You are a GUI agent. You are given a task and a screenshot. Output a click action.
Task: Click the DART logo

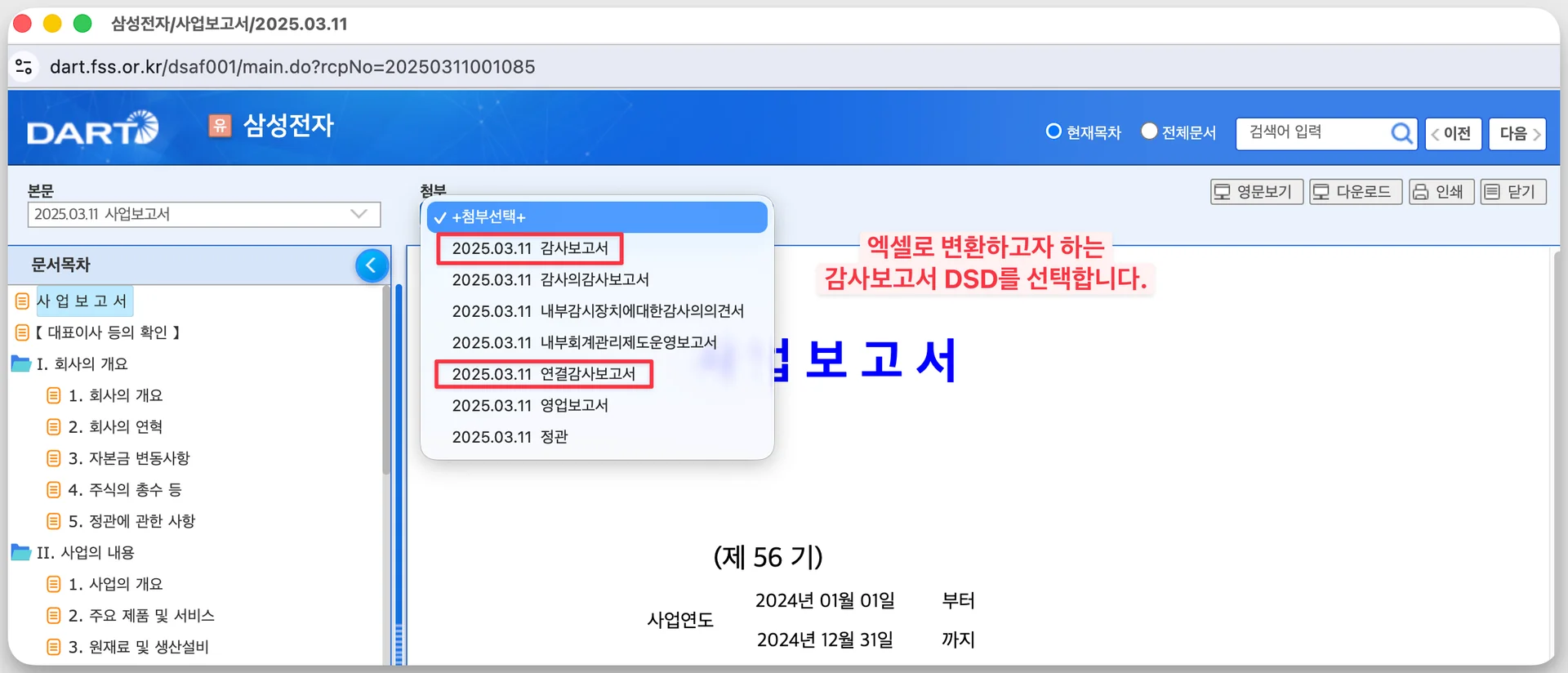click(92, 129)
